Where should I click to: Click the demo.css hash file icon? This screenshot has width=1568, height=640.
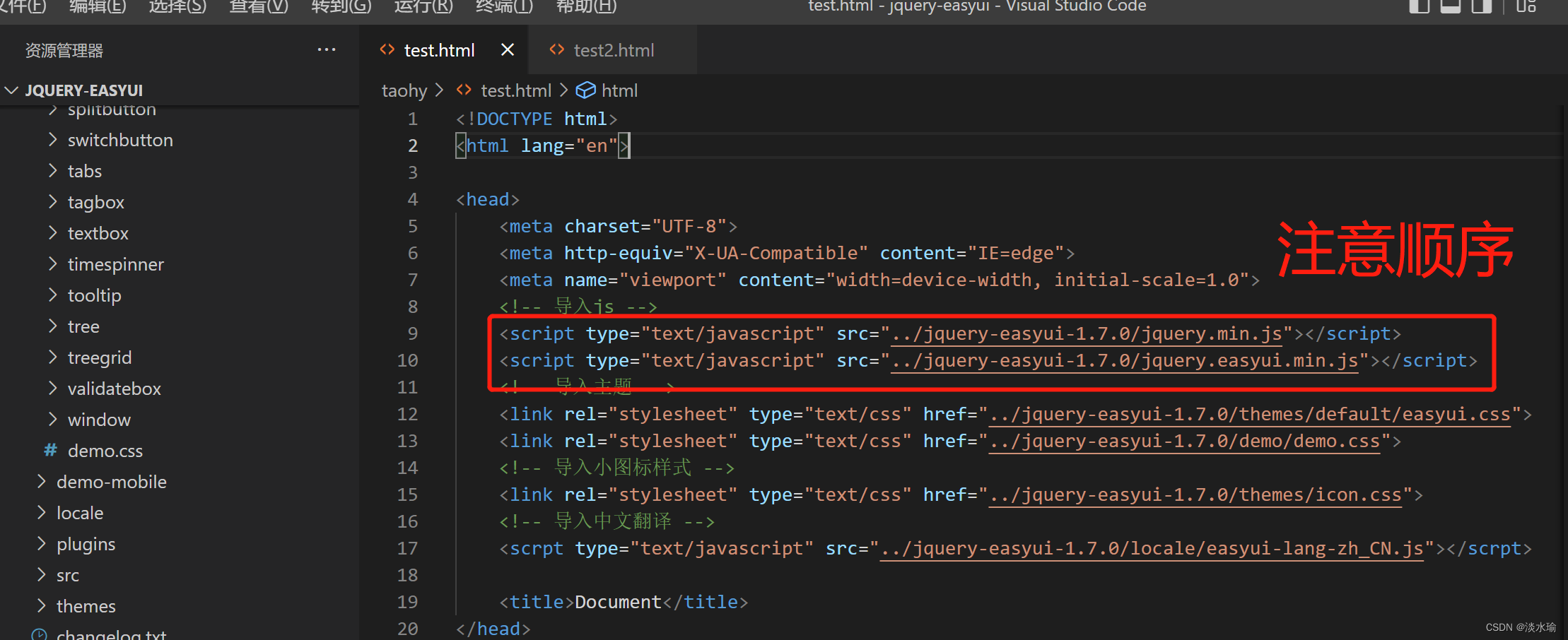coord(50,450)
